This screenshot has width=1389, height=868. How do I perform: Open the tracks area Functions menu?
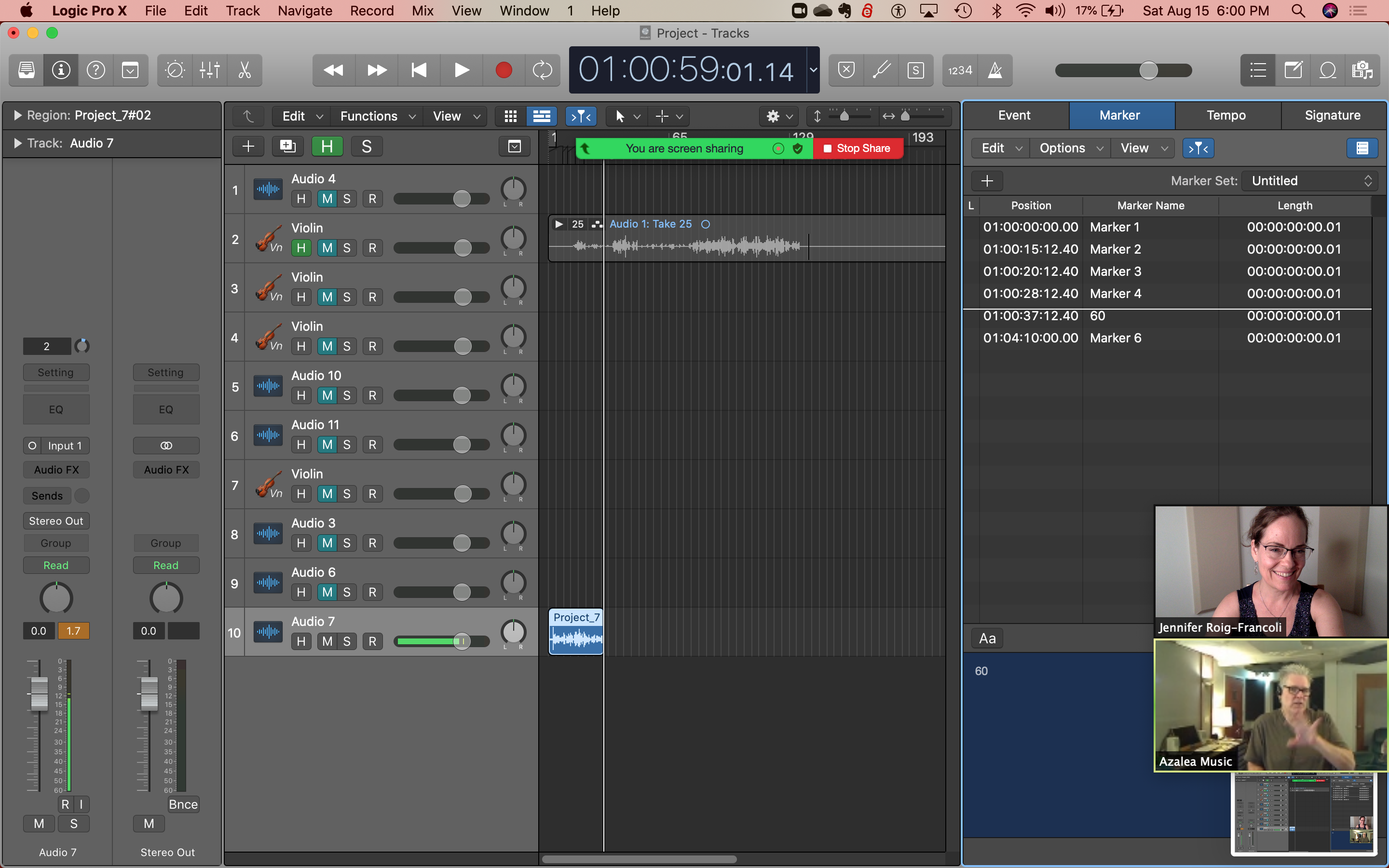click(x=377, y=117)
